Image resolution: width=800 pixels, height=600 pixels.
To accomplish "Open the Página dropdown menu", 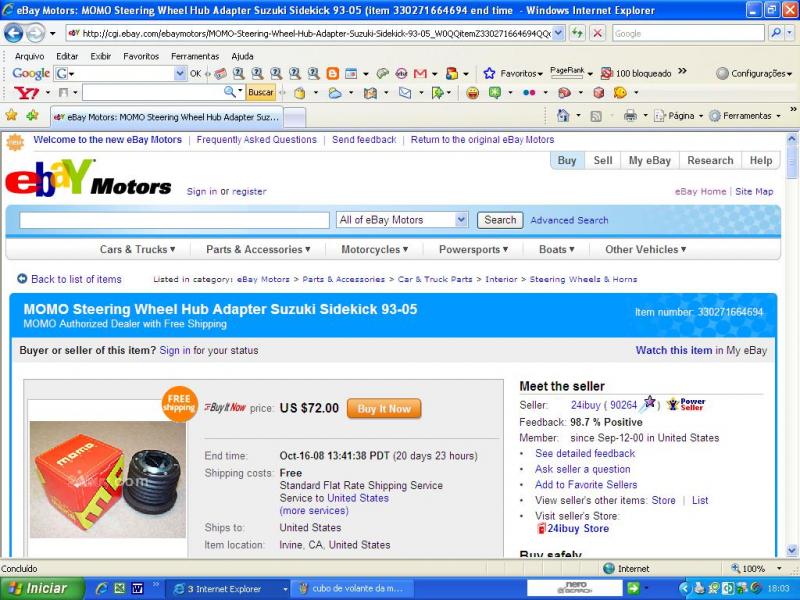I will click(x=678, y=116).
